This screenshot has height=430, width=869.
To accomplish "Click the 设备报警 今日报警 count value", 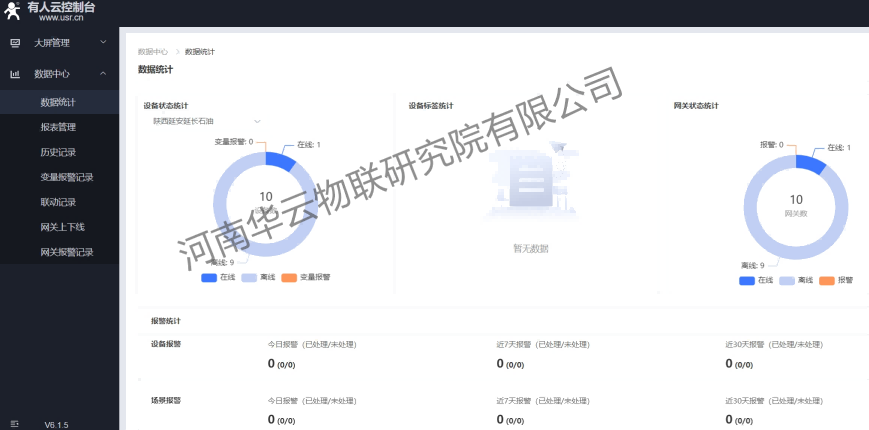I will pyautogui.click(x=282, y=364).
